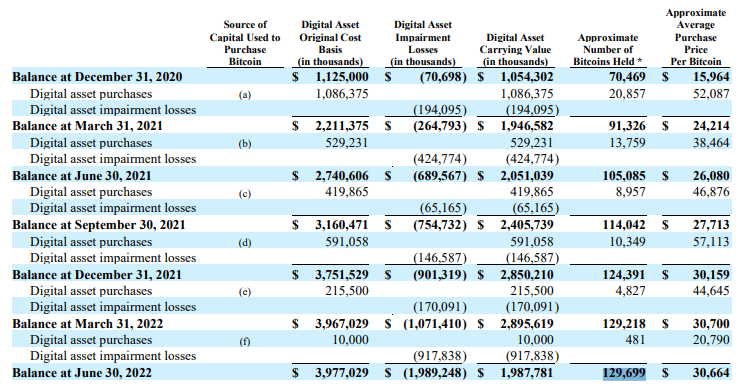Select the Balance at December 31, 2020 row label
The height and width of the screenshot is (391, 749).
point(97,77)
